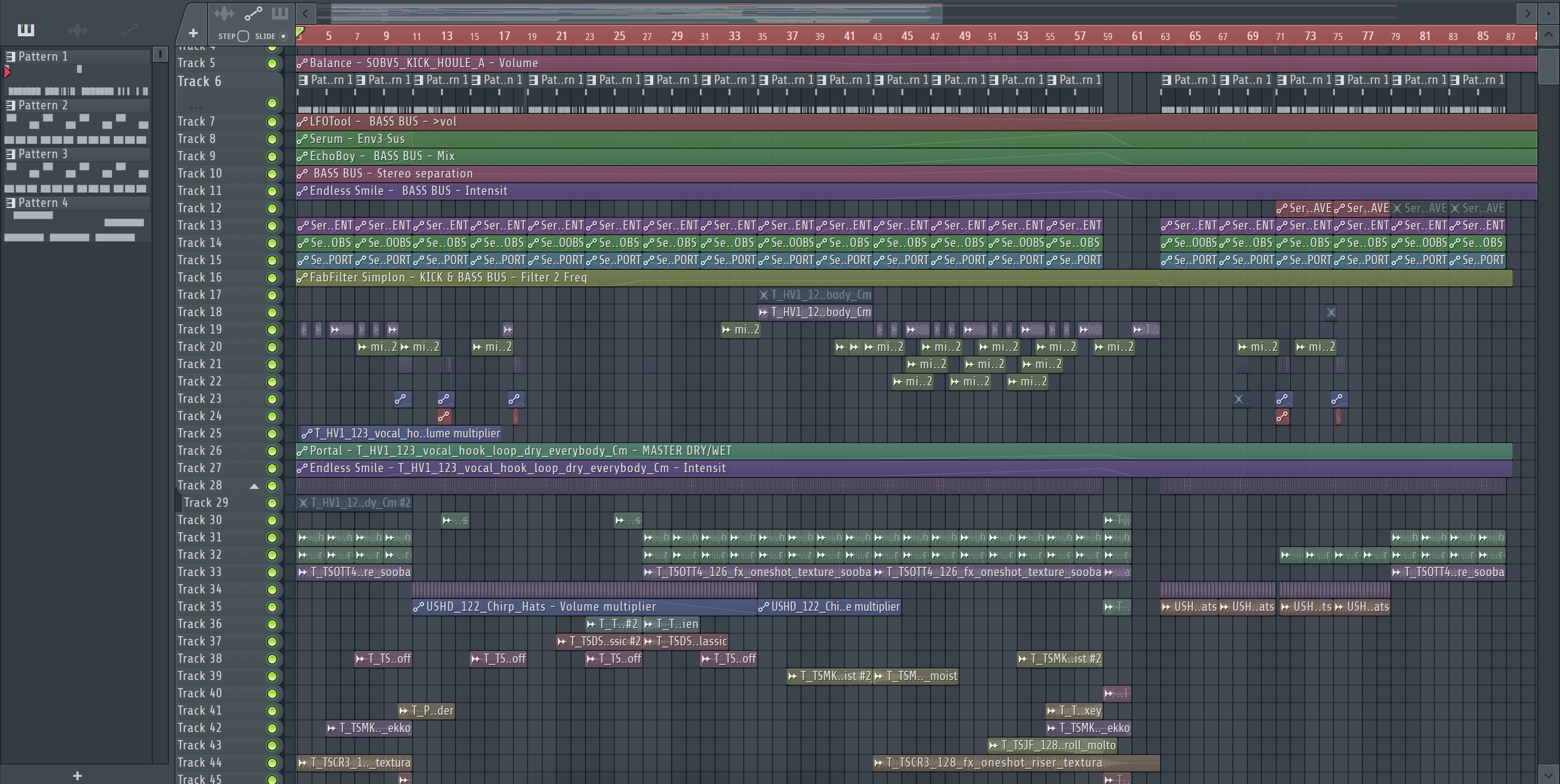1560x784 pixels.
Task: Select green clip on Track 35 near bar 59
Action: coord(1117,606)
